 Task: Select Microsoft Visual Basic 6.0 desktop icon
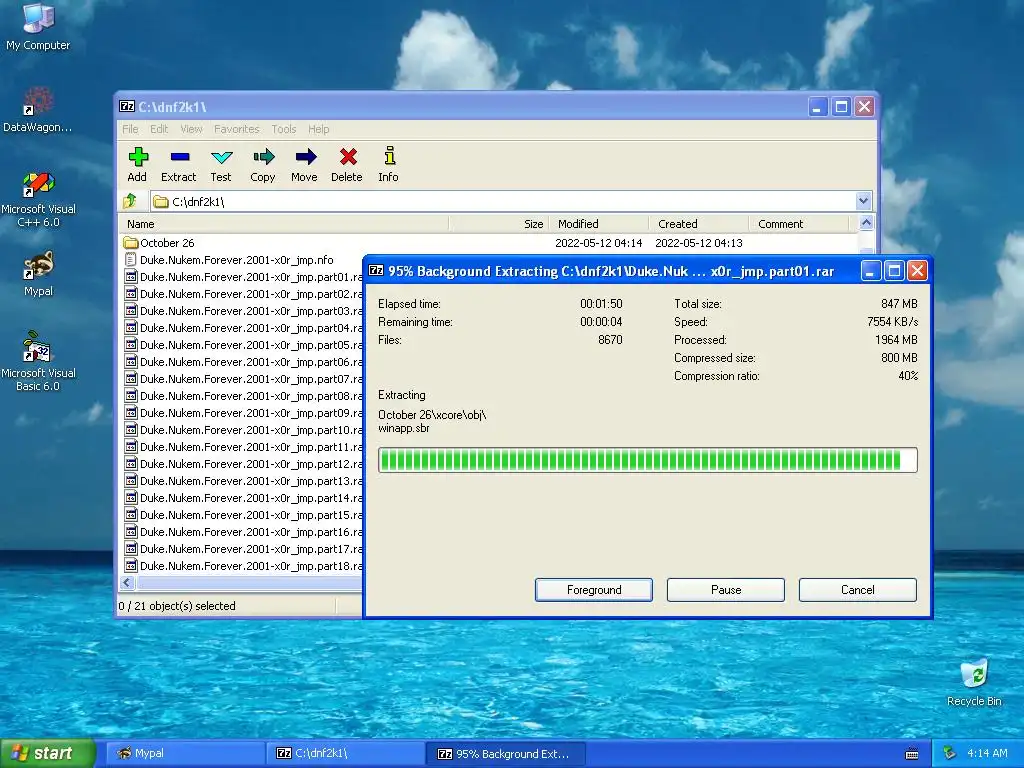(38, 361)
